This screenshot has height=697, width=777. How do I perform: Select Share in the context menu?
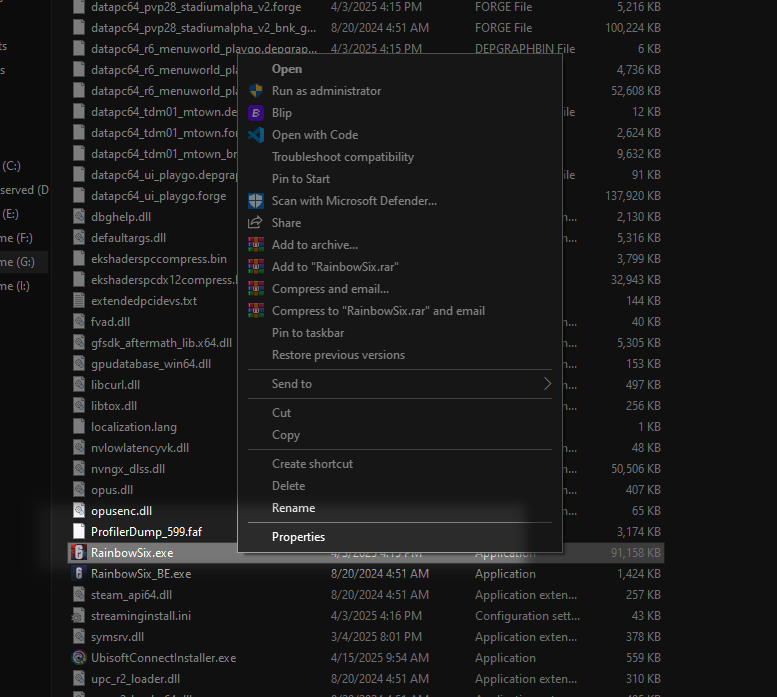click(x=399, y=223)
